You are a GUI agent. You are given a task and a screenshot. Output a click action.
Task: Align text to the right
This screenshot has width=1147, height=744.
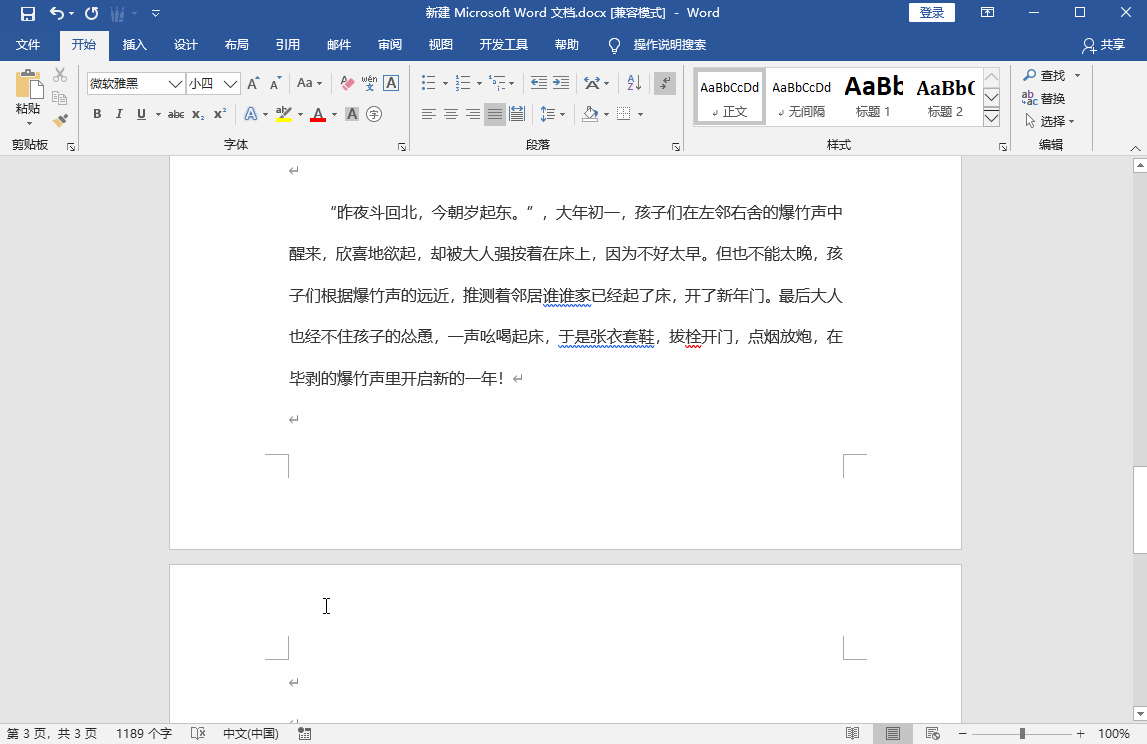tap(473, 114)
